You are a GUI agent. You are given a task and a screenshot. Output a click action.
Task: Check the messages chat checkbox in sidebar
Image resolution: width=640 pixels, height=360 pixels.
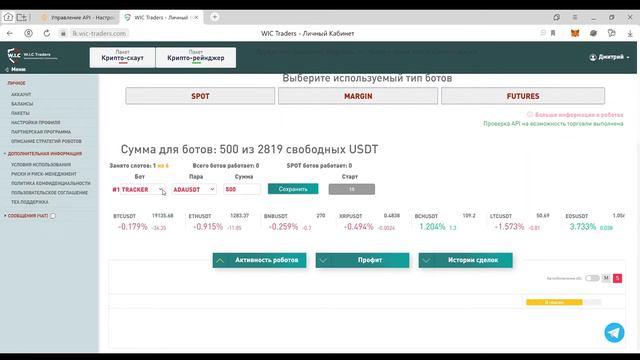(x=53, y=216)
